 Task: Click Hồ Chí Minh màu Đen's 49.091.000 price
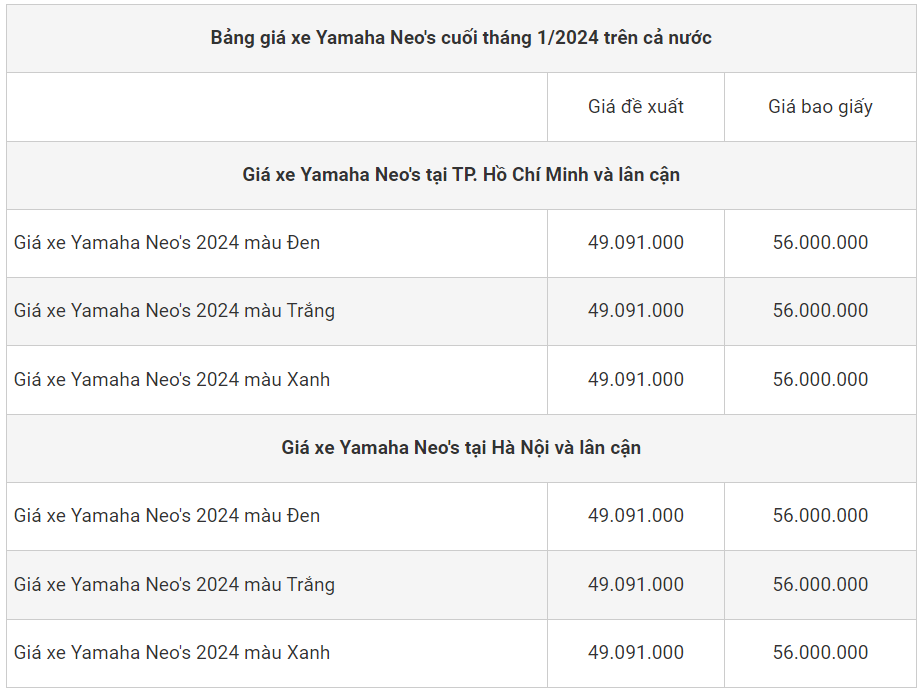coord(636,243)
